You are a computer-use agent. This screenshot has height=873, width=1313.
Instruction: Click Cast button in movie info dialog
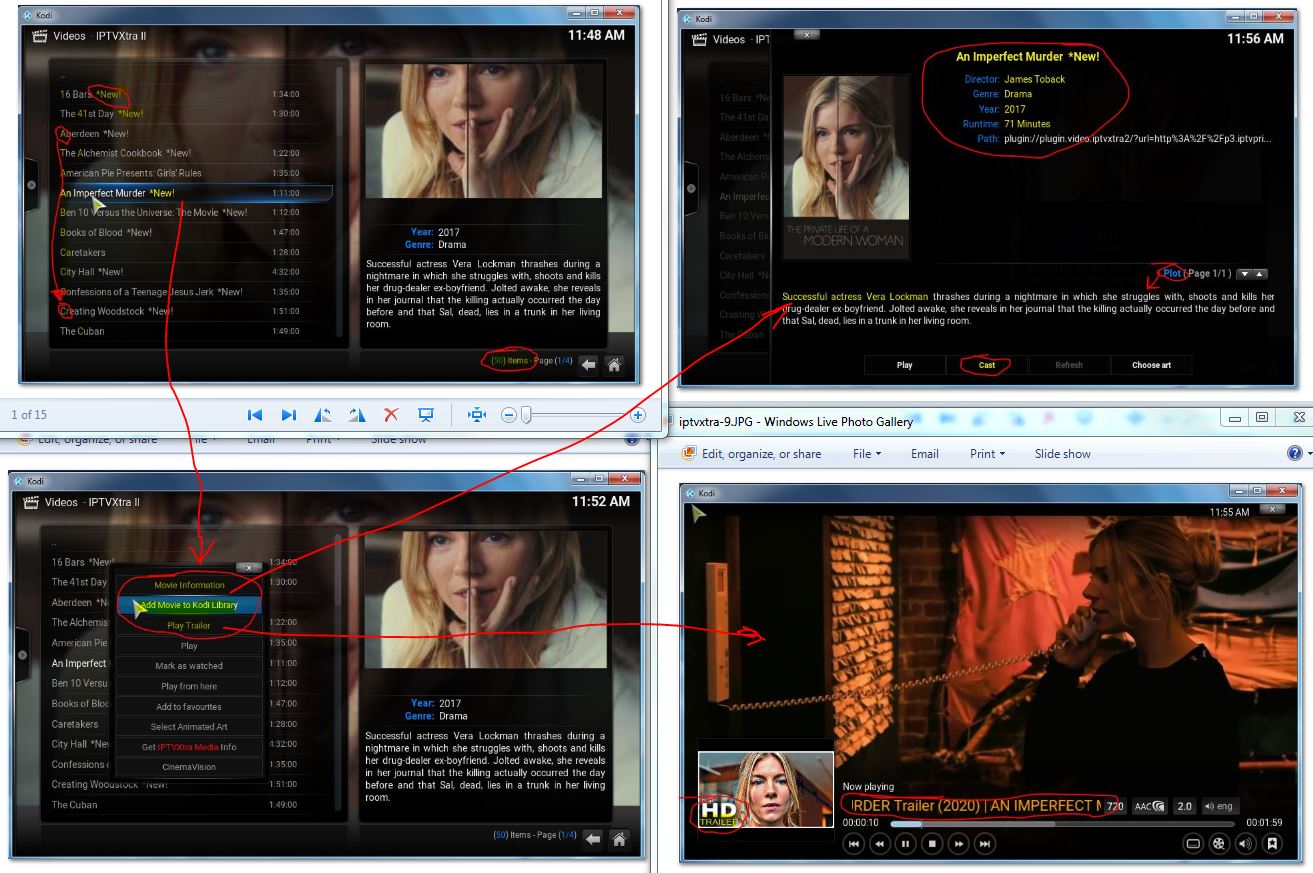coord(987,365)
